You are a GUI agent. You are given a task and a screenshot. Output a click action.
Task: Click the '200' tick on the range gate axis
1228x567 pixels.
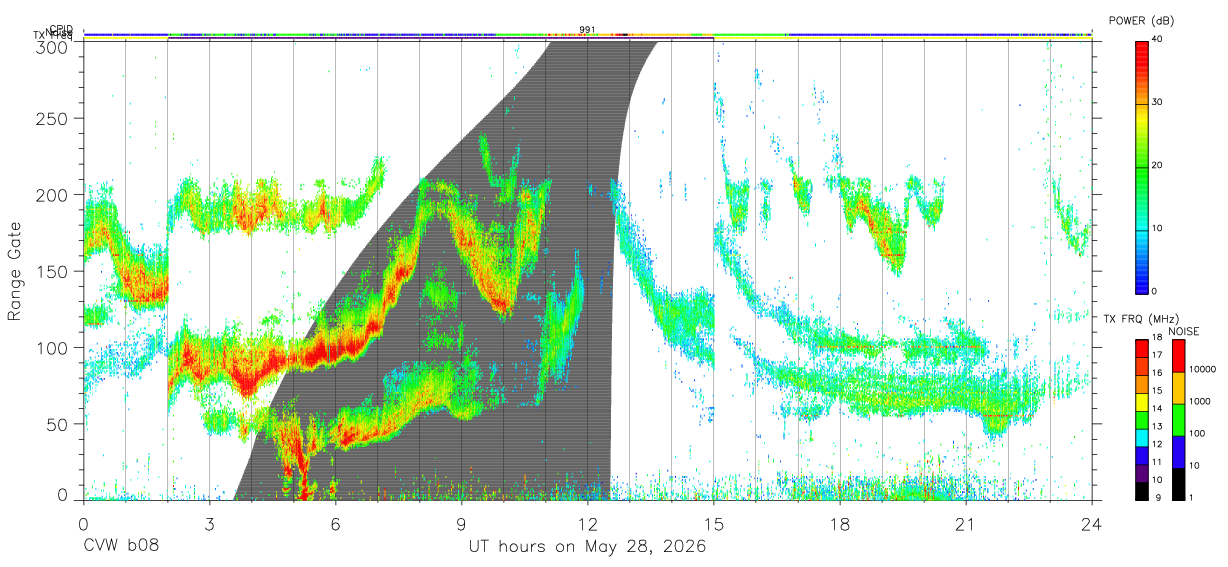coord(53,195)
